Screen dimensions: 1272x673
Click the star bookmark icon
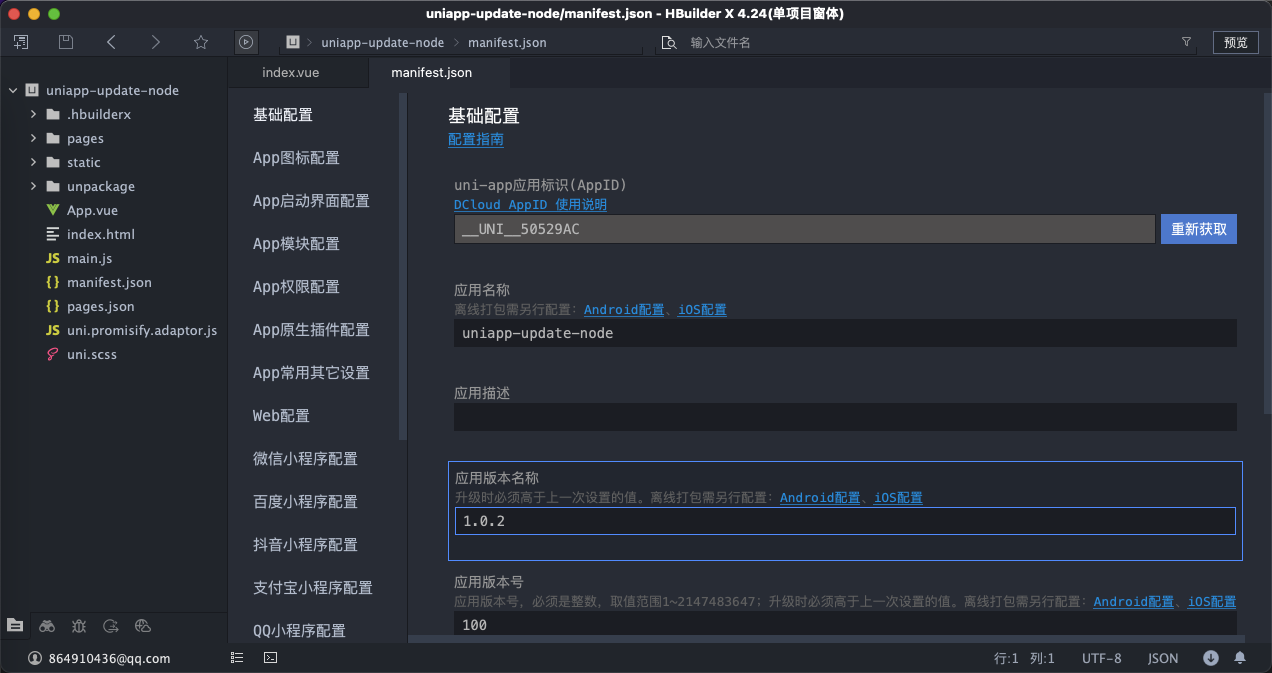pyautogui.click(x=200, y=42)
